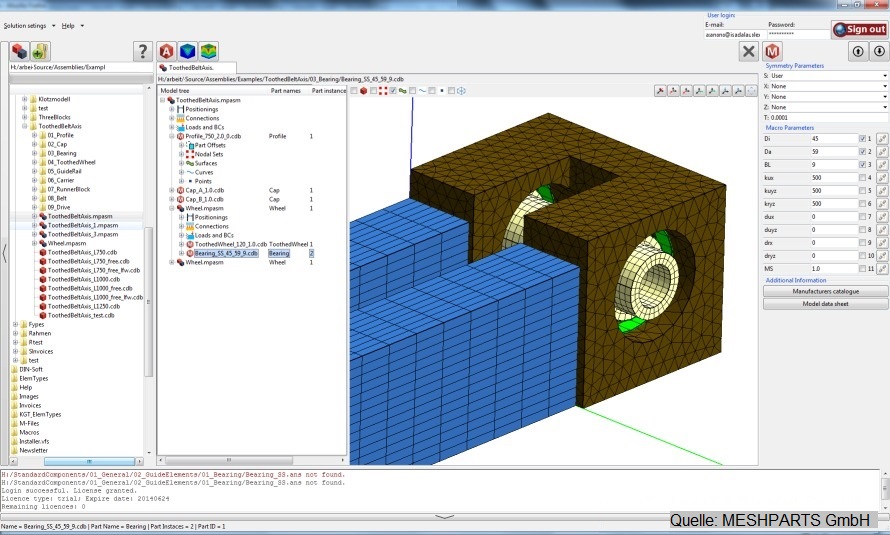Expand the 04_ToothedWheel folder
This screenshot has height=535, width=890.
coord(33,161)
